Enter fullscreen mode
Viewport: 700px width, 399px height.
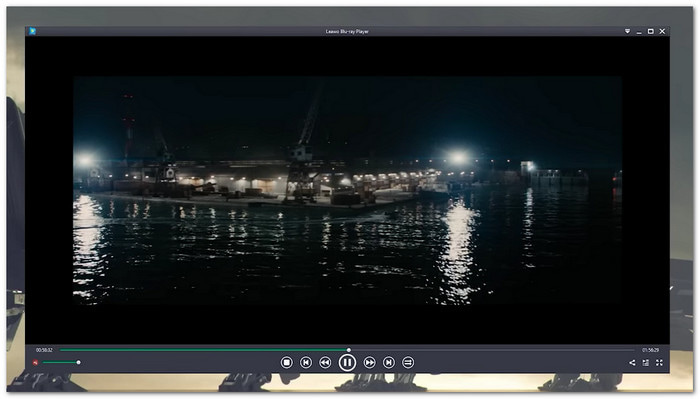[659, 363]
